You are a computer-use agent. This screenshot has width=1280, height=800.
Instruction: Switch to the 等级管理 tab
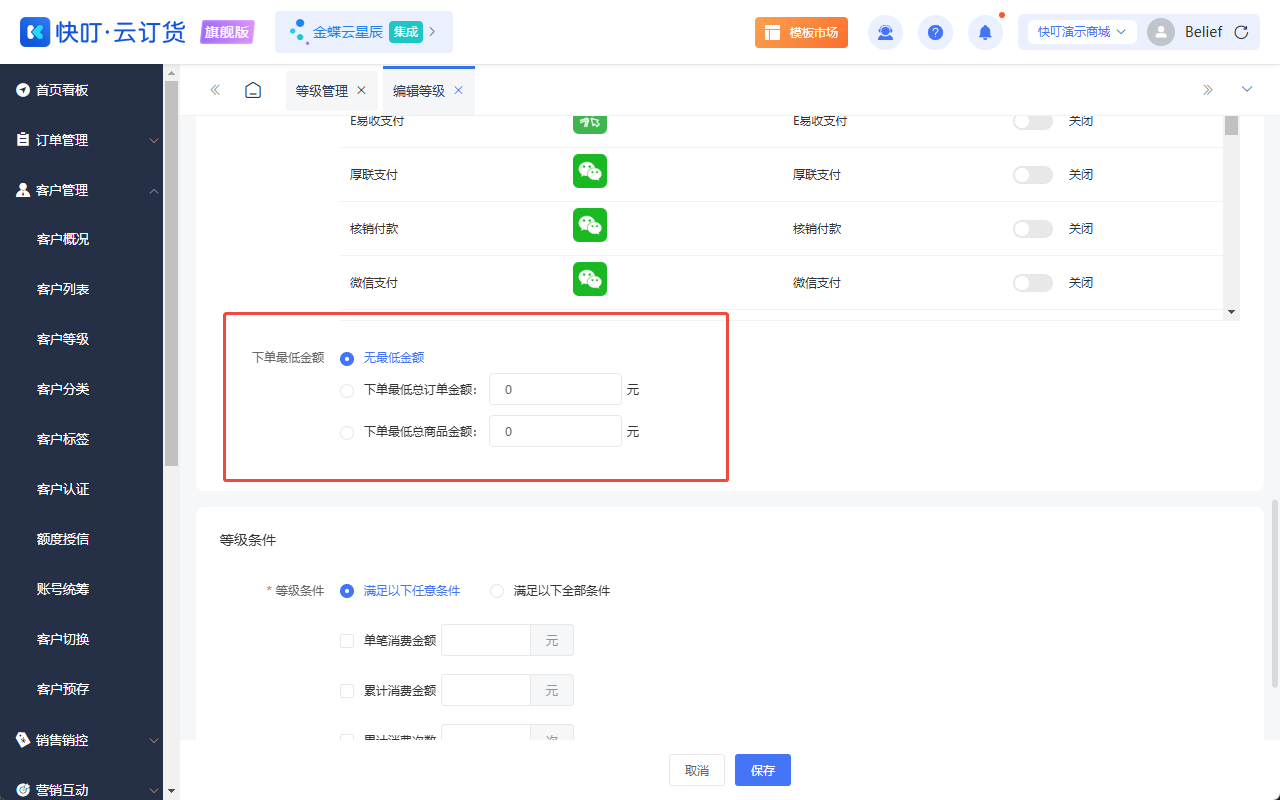coord(322,91)
